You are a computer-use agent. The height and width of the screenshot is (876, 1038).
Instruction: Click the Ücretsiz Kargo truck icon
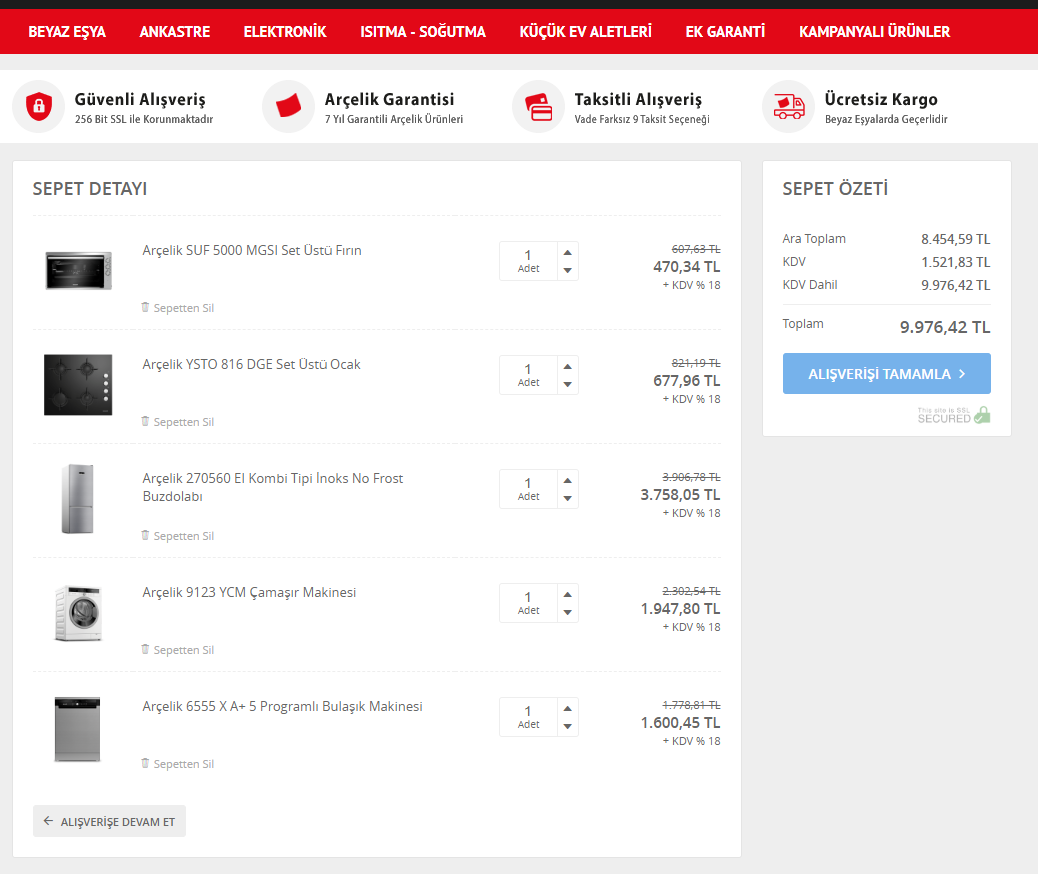click(788, 107)
